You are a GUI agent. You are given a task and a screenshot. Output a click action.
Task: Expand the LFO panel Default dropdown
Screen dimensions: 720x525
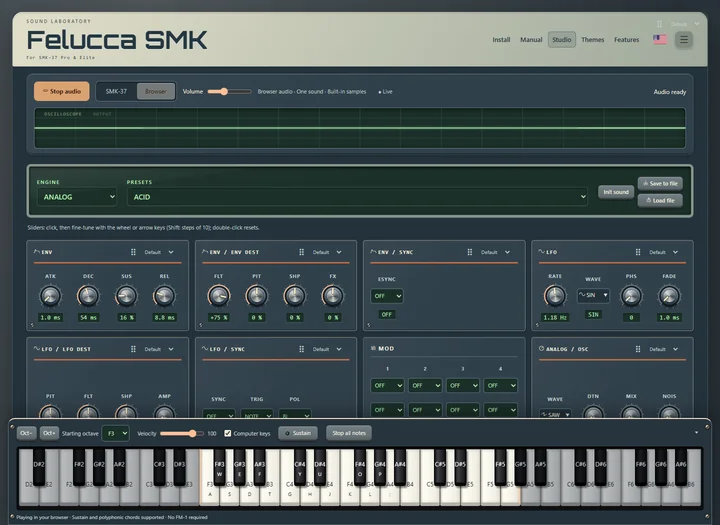click(664, 252)
